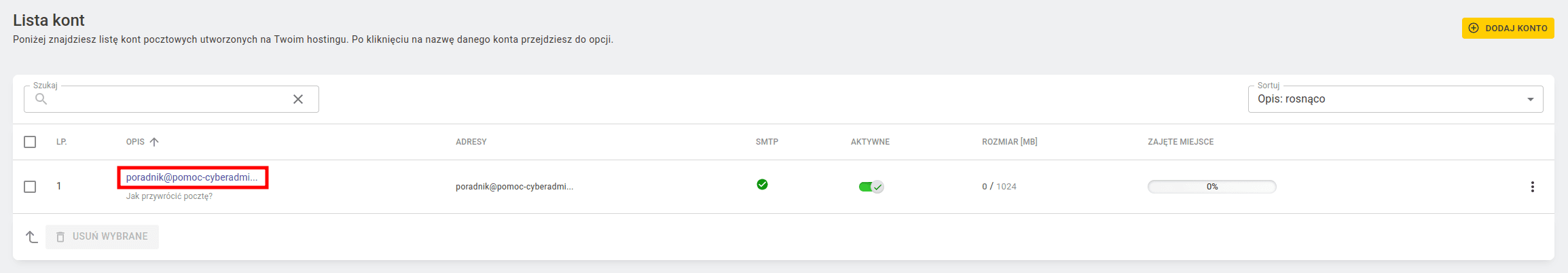The width and height of the screenshot is (1568, 273).
Task: Open the three-dot row actions menu
Action: click(x=1532, y=187)
